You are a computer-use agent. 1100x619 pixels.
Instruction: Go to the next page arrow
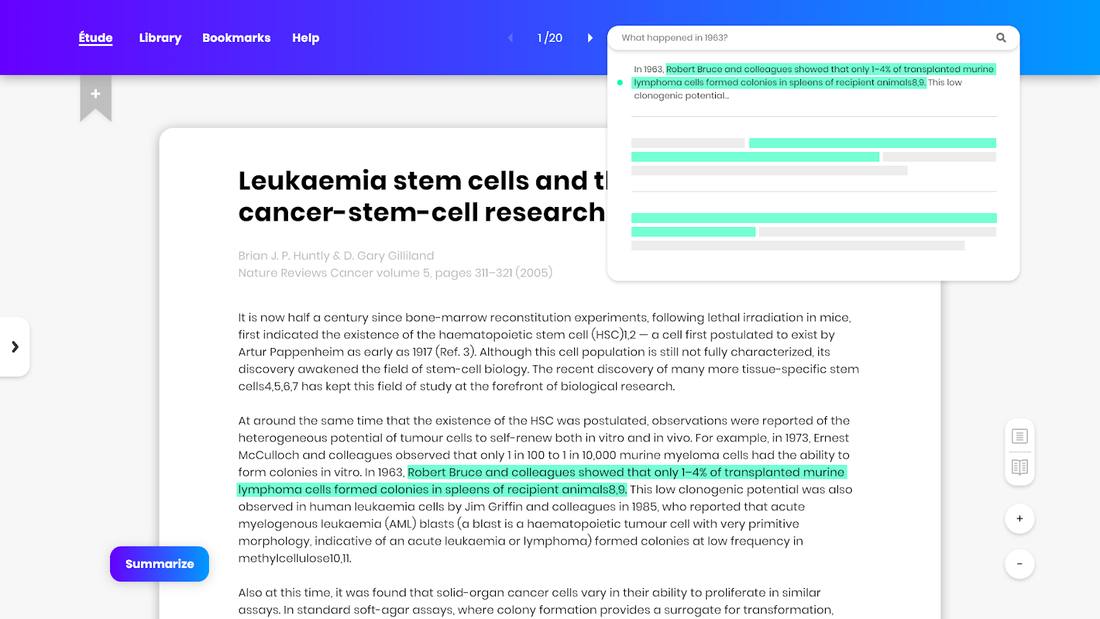(x=590, y=38)
